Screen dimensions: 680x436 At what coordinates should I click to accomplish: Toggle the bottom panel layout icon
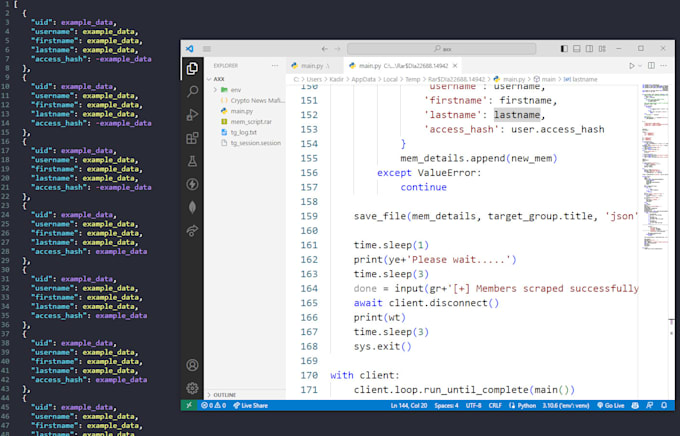point(577,49)
